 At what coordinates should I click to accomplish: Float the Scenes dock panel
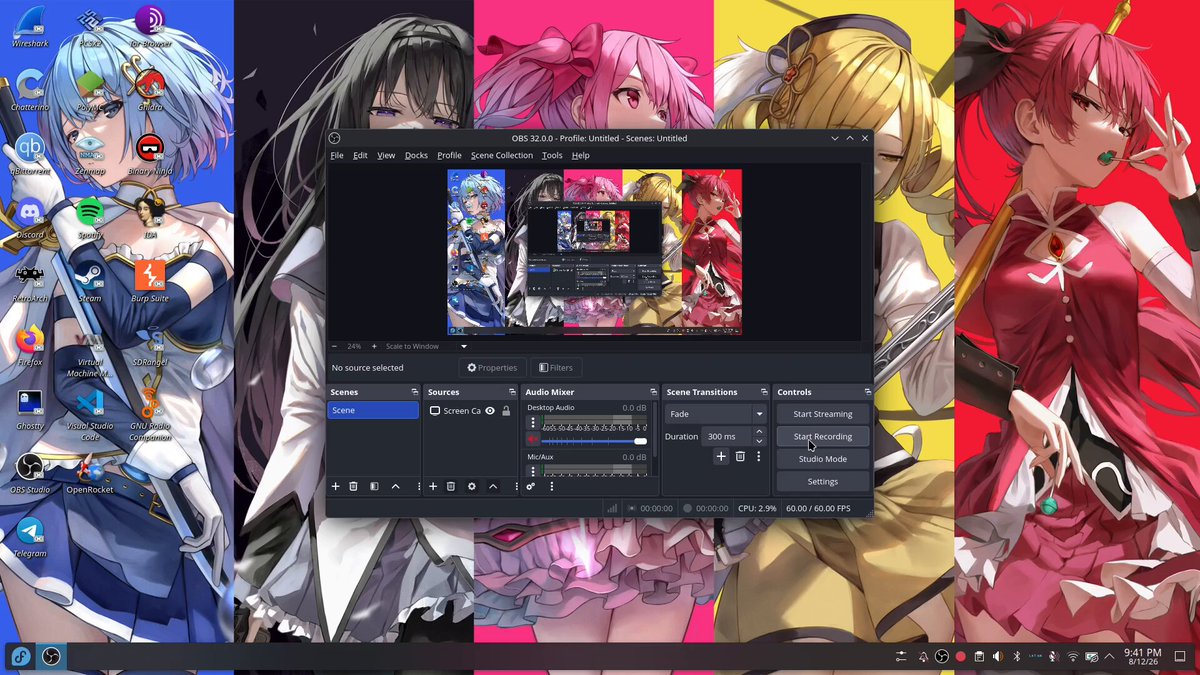413,392
